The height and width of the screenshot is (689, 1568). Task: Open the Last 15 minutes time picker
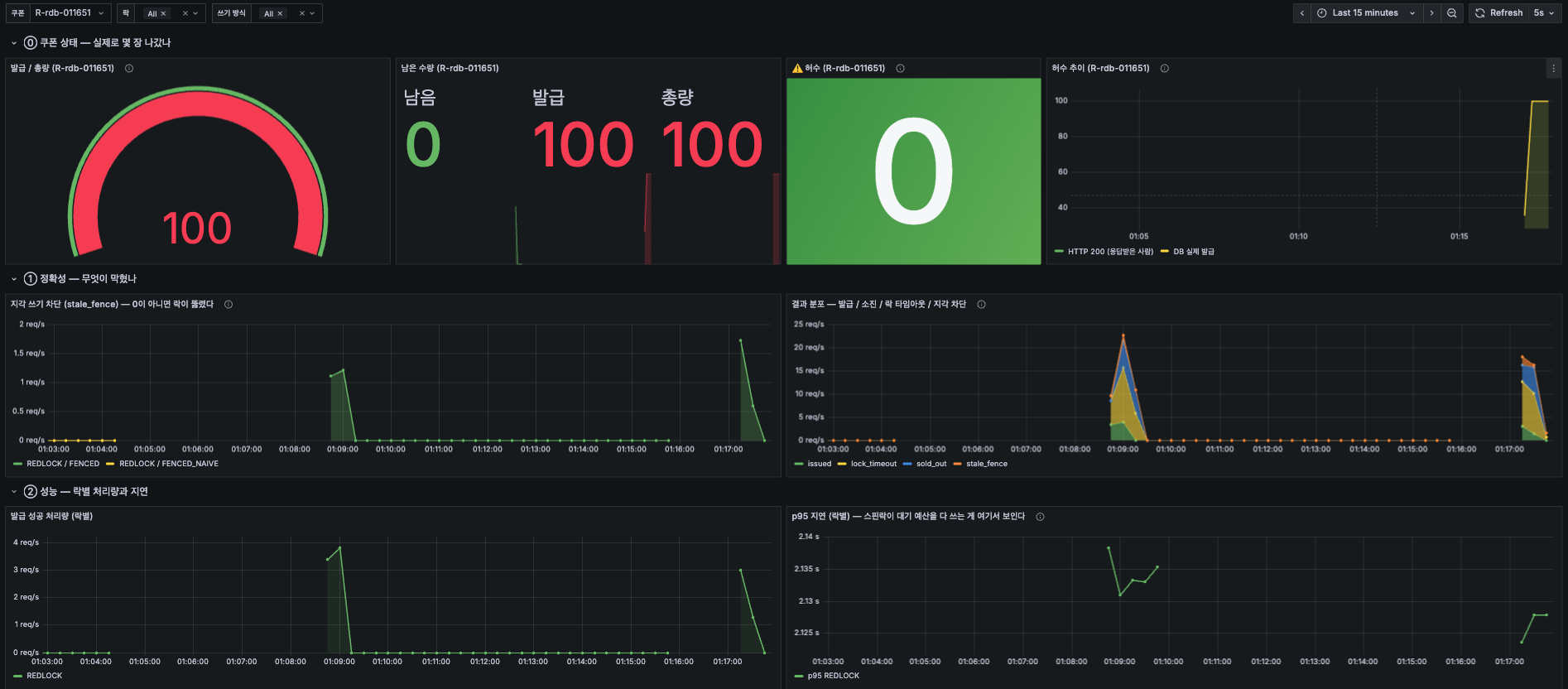tap(1366, 13)
